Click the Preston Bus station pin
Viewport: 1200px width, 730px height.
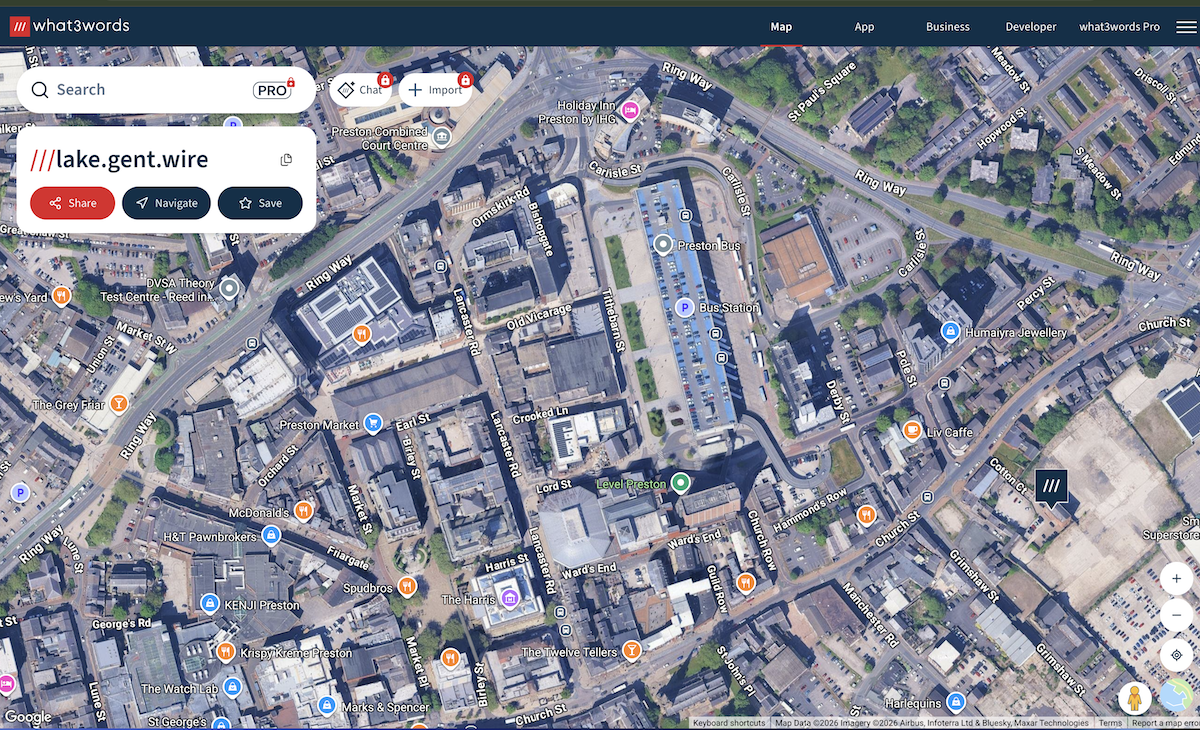pyautogui.click(x=663, y=243)
